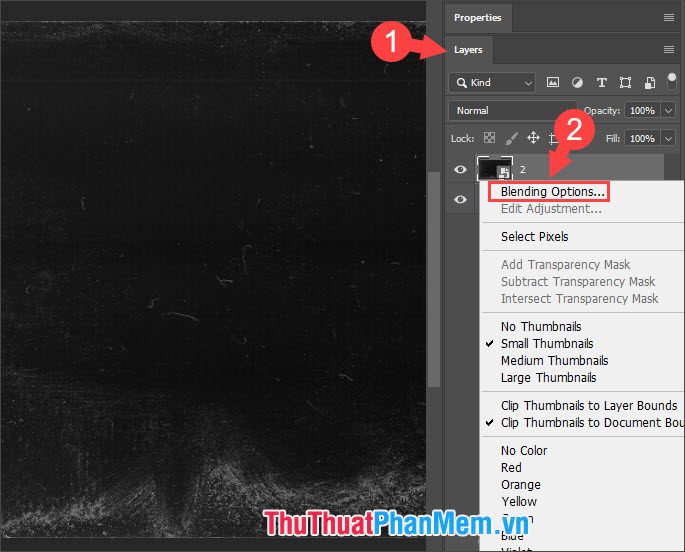Open the Kind filter dropdown
685x552 pixels.
[492, 83]
